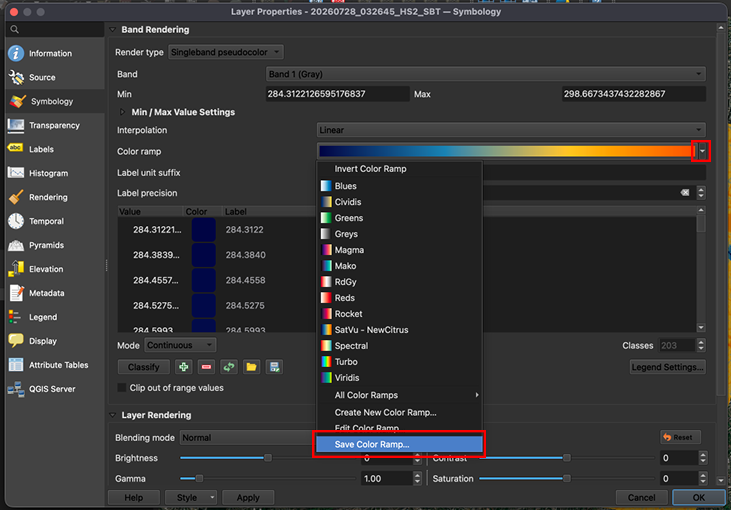Screen dimensions: 732x510
Task: Click the Classify button
Action: 144,367
